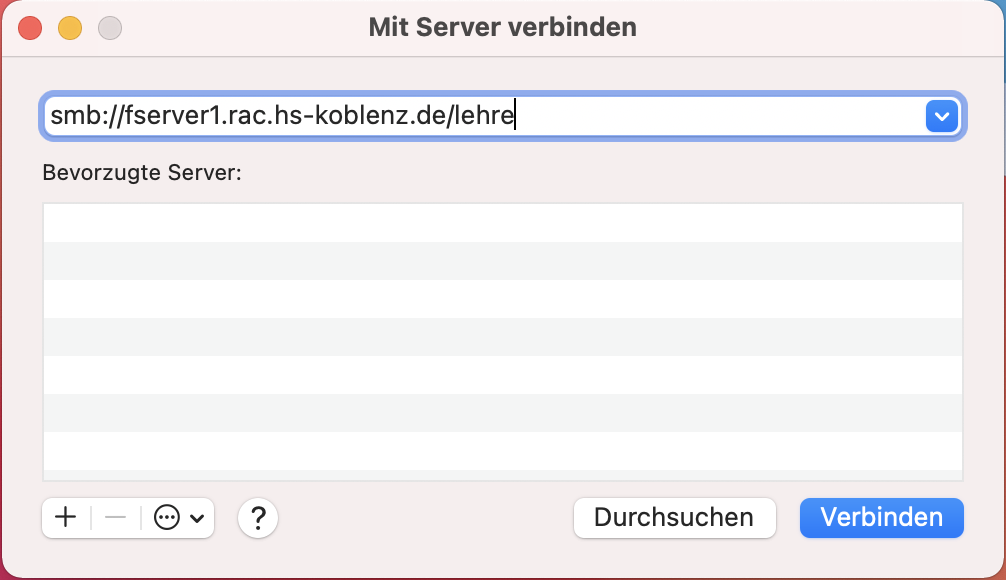Screen dimensions: 1006x580
Task: Minimize window using the yellow button
Action: click(70, 27)
